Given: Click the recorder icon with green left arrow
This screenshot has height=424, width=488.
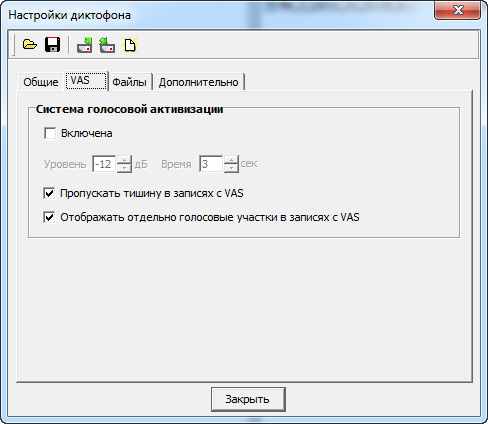Looking at the screenshot, I should pyautogui.click(x=107, y=45).
